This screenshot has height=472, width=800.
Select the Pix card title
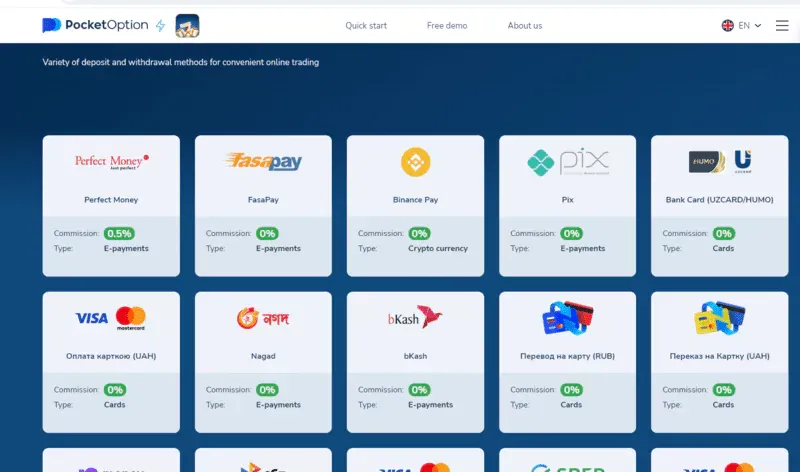[567, 200]
